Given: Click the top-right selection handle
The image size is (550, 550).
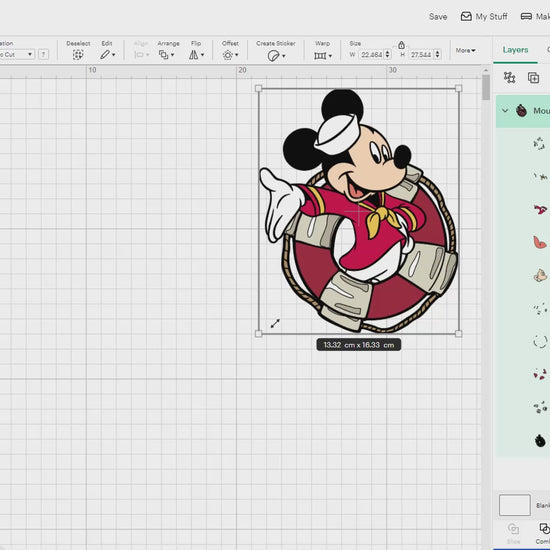Looking at the screenshot, I should (458, 88).
